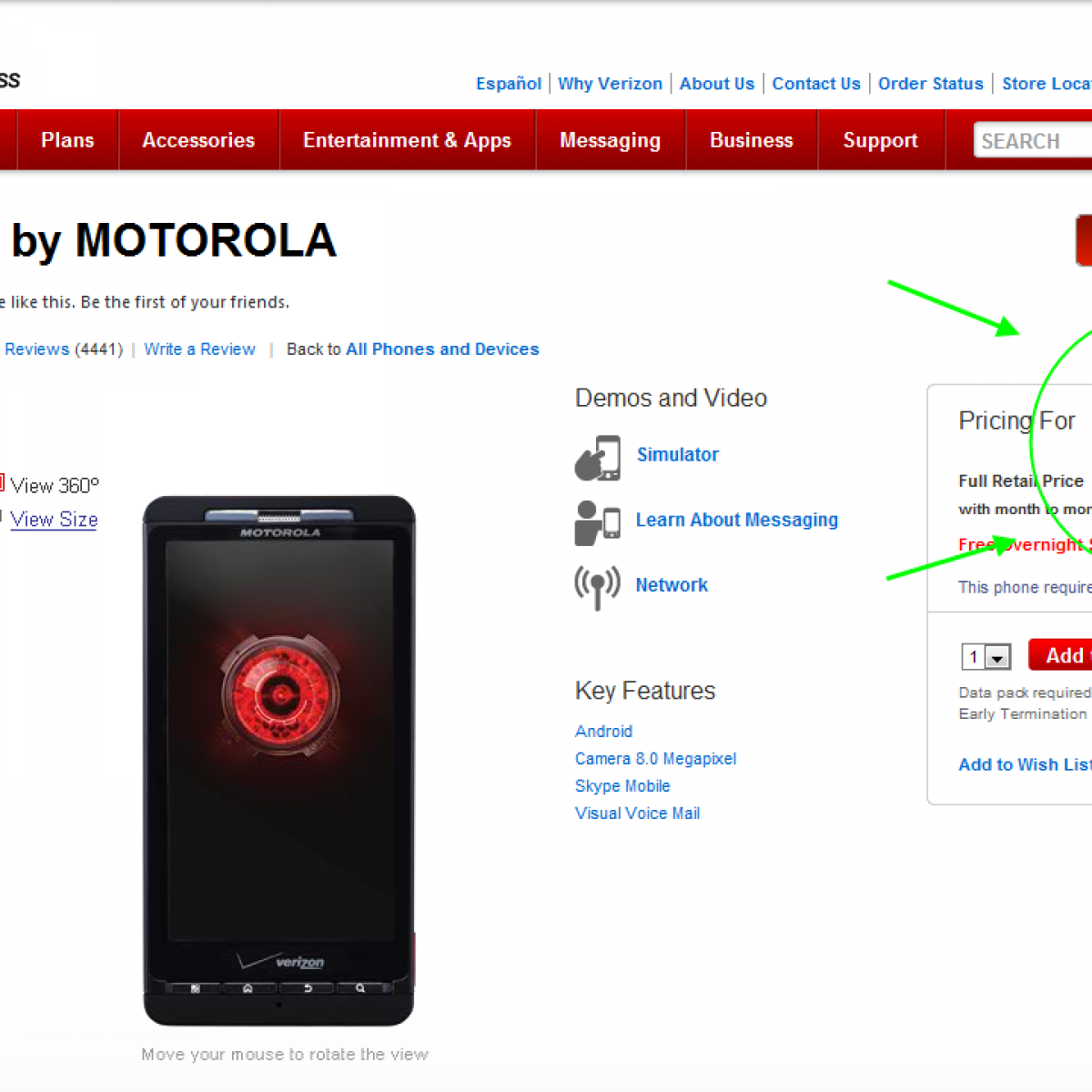The width and height of the screenshot is (1092, 1092).
Task: Click the Full Retail Price label
Action: [1021, 481]
